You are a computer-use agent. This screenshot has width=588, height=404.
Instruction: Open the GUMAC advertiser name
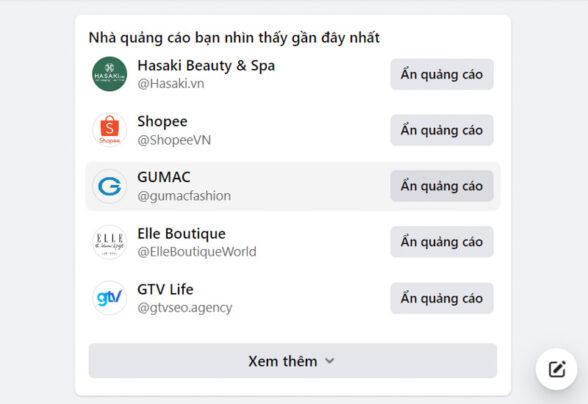point(164,177)
